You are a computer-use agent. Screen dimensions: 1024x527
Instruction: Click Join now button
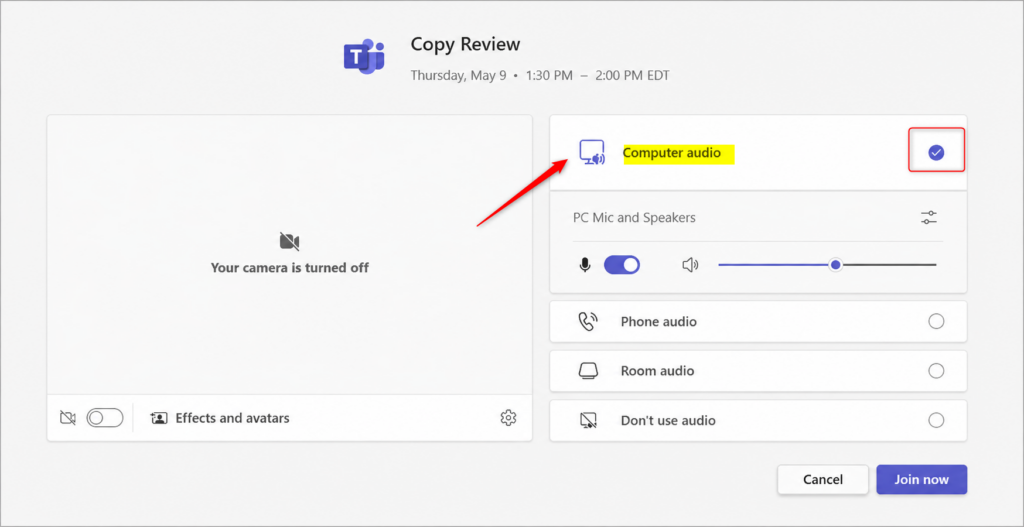(921, 479)
